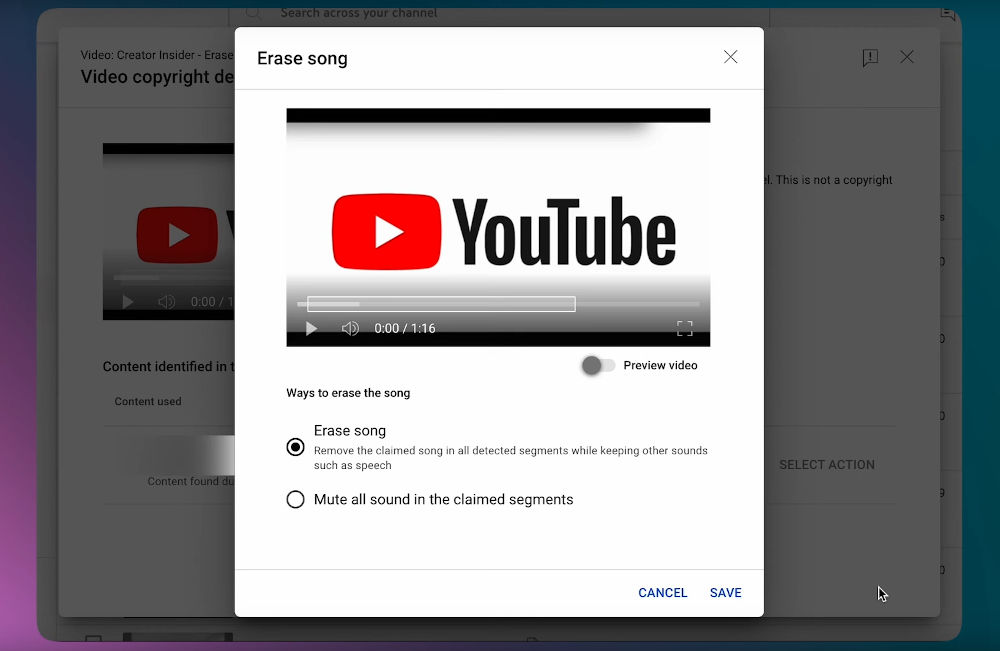This screenshot has width=1000, height=651.
Task: Click the background video thumbnail in copyright details
Action: [168, 231]
